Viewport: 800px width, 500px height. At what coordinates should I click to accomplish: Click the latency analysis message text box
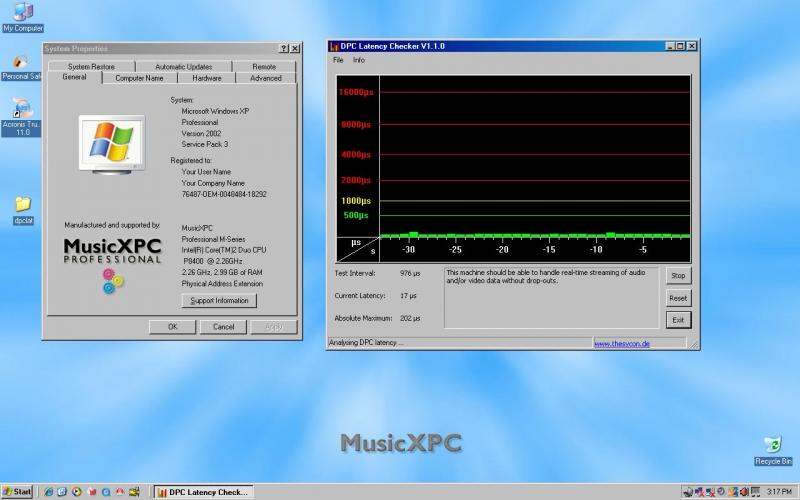[x=552, y=297]
